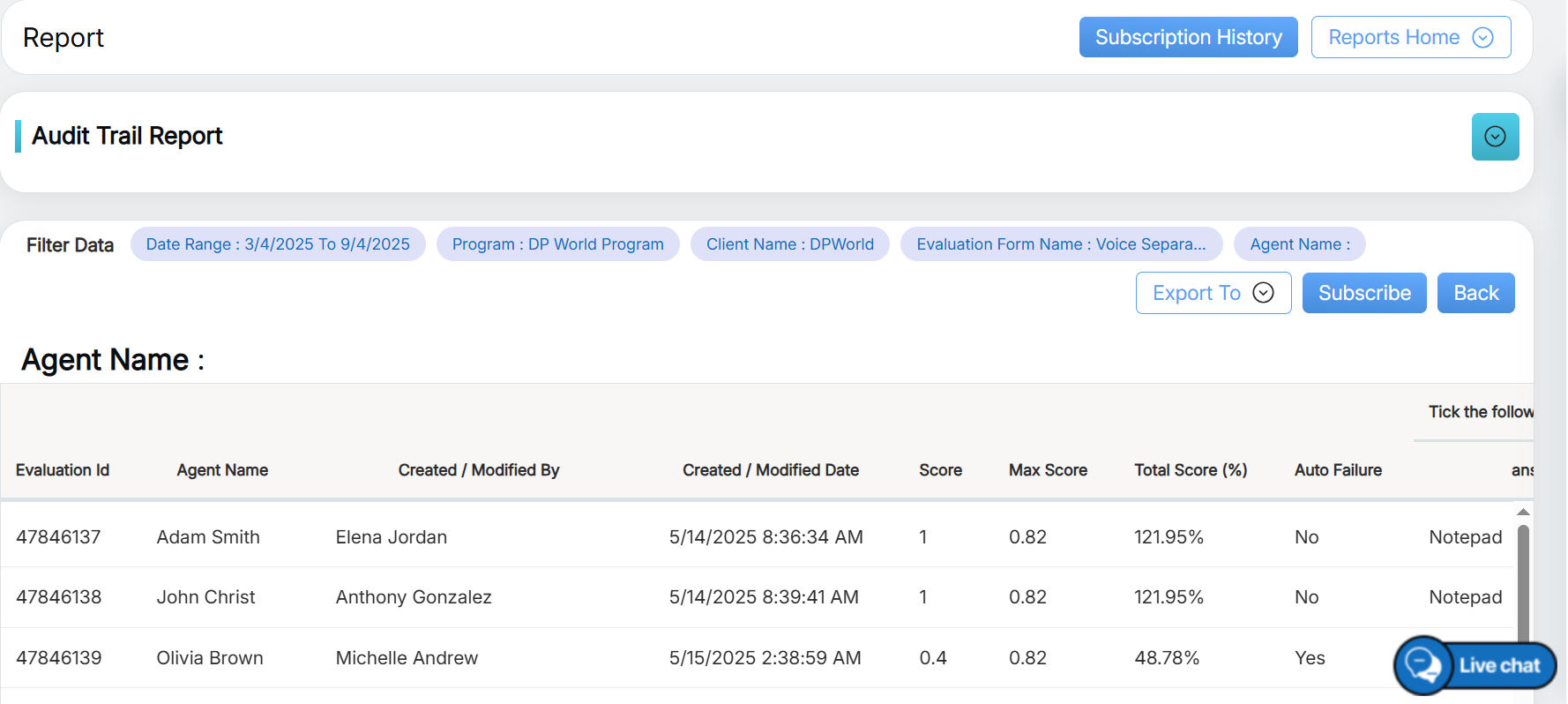Open the Live chat widget

tap(1475, 665)
